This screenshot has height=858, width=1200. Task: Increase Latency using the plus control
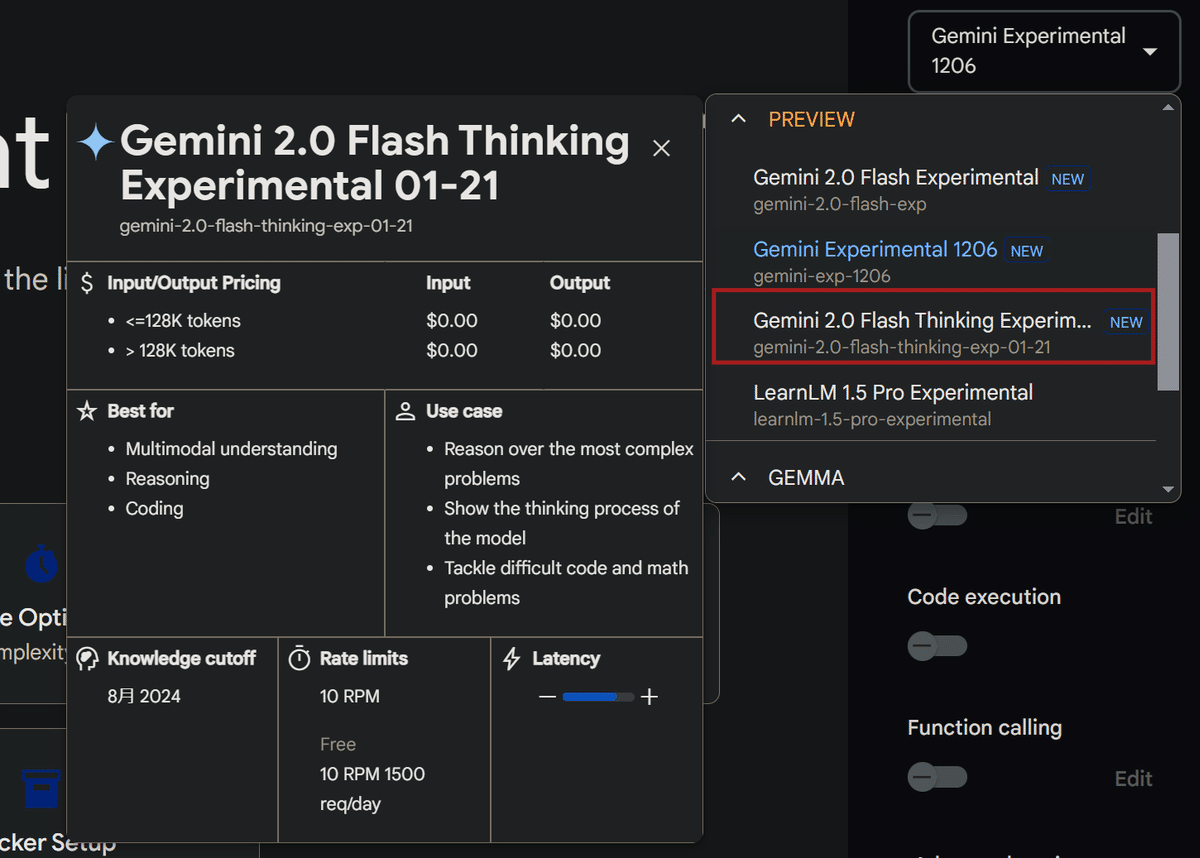[650, 697]
